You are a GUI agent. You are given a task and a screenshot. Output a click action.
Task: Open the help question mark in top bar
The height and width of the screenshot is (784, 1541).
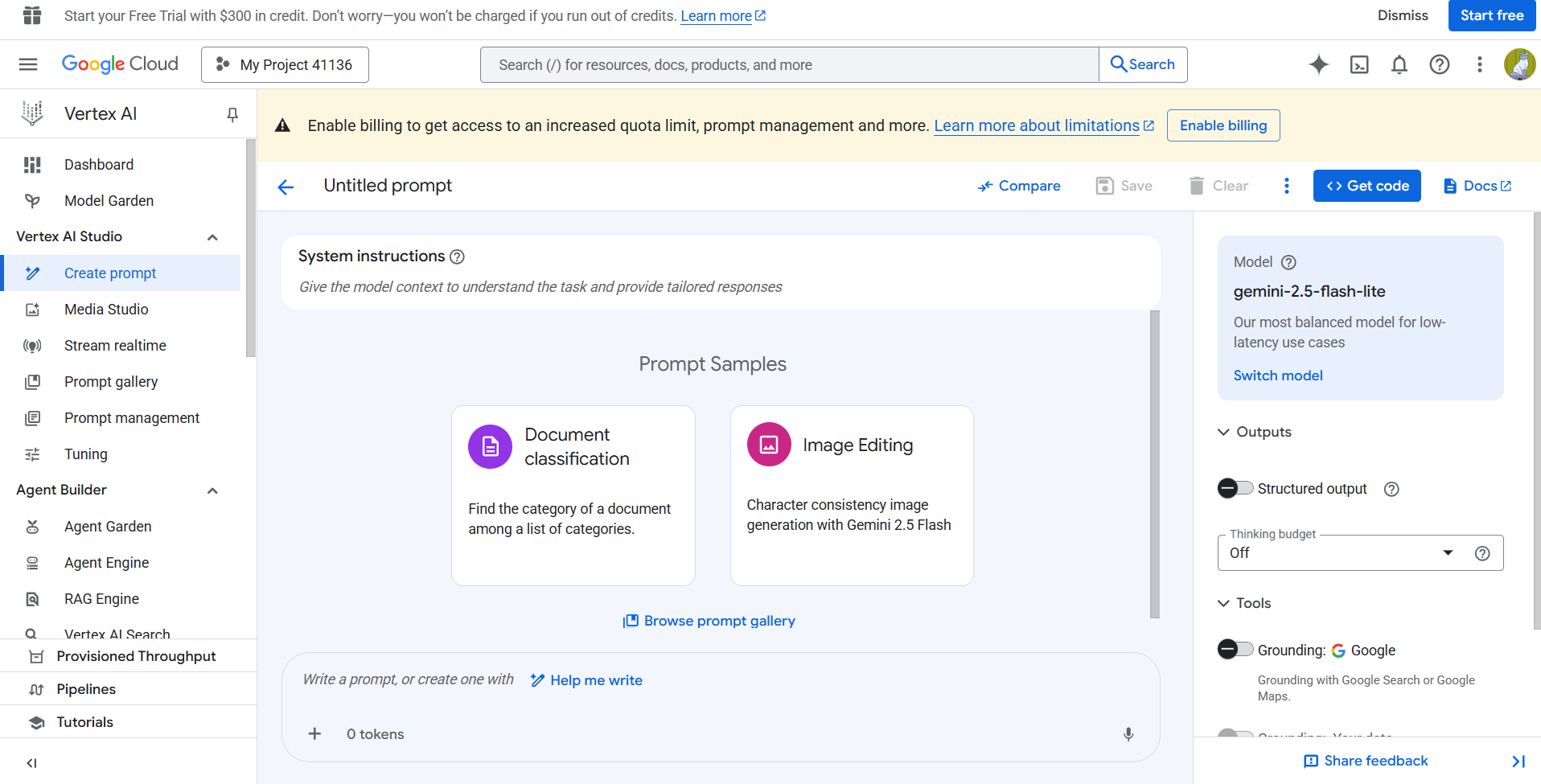[x=1440, y=64]
